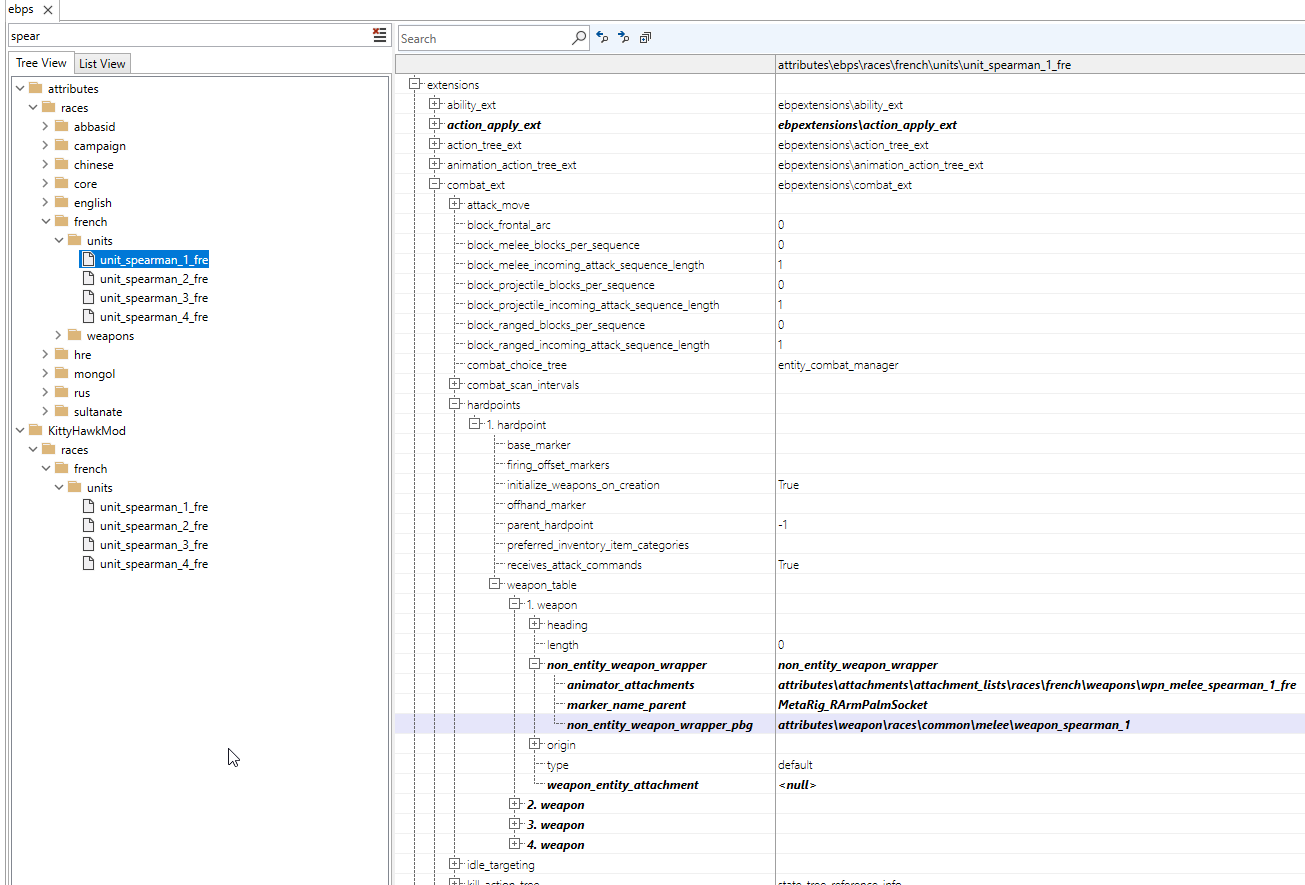Click the KittyHawkMod unit_spearman_4_fre file icon
Screen dimensions: 1305x885
coord(88,564)
